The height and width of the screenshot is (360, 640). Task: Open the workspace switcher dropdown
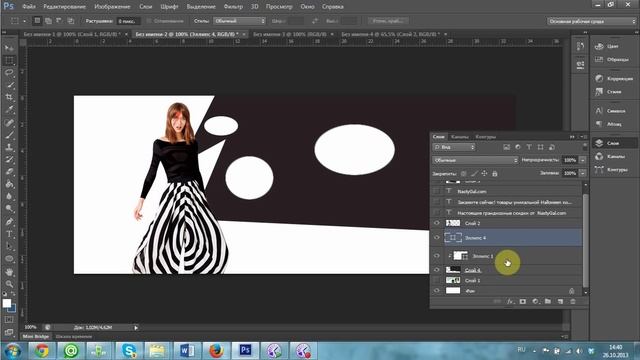(591, 21)
